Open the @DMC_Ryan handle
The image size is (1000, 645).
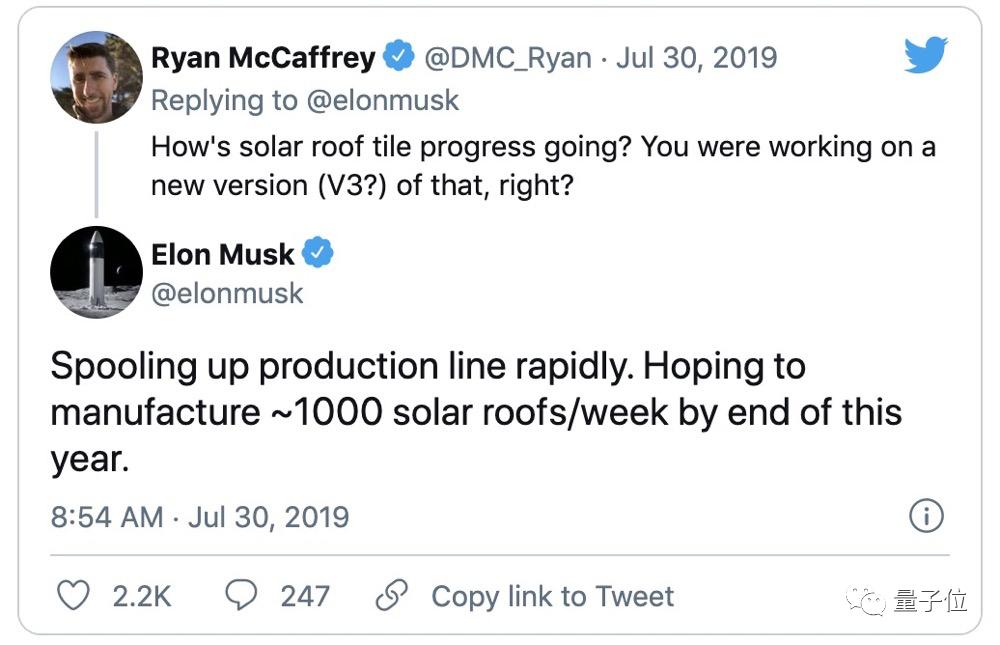508,58
